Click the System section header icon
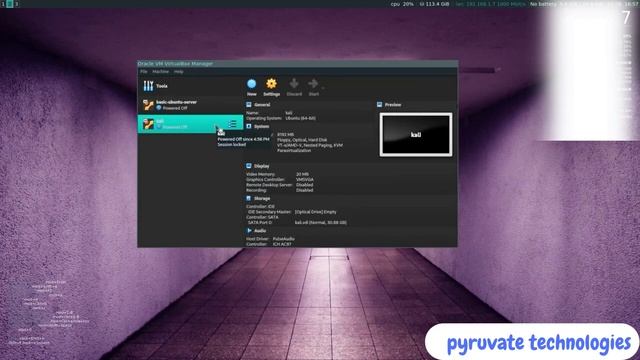This screenshot has width=640, height=360. pos(249,126)
